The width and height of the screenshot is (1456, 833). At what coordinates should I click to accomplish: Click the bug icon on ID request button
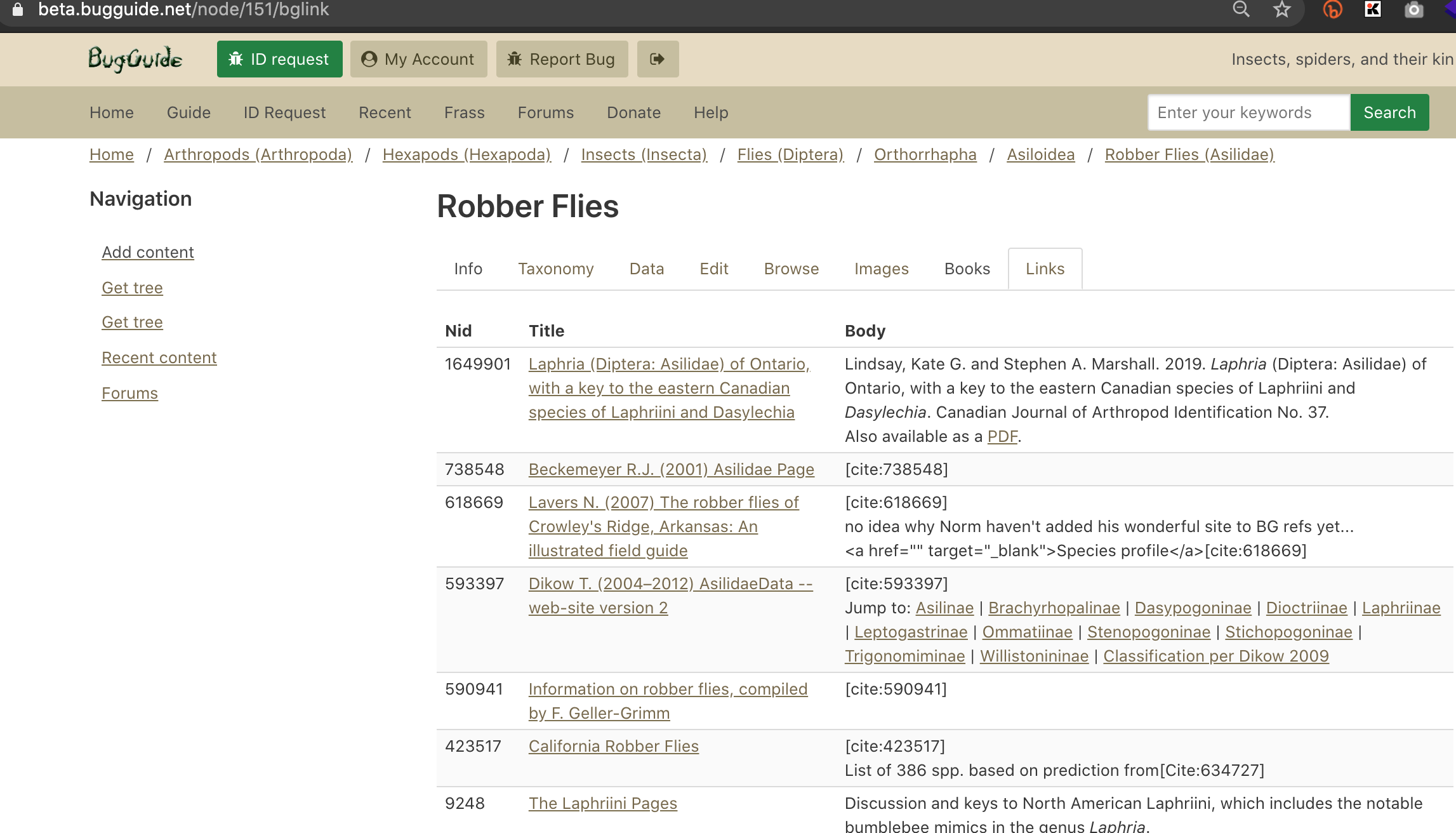tap(236, 58)
